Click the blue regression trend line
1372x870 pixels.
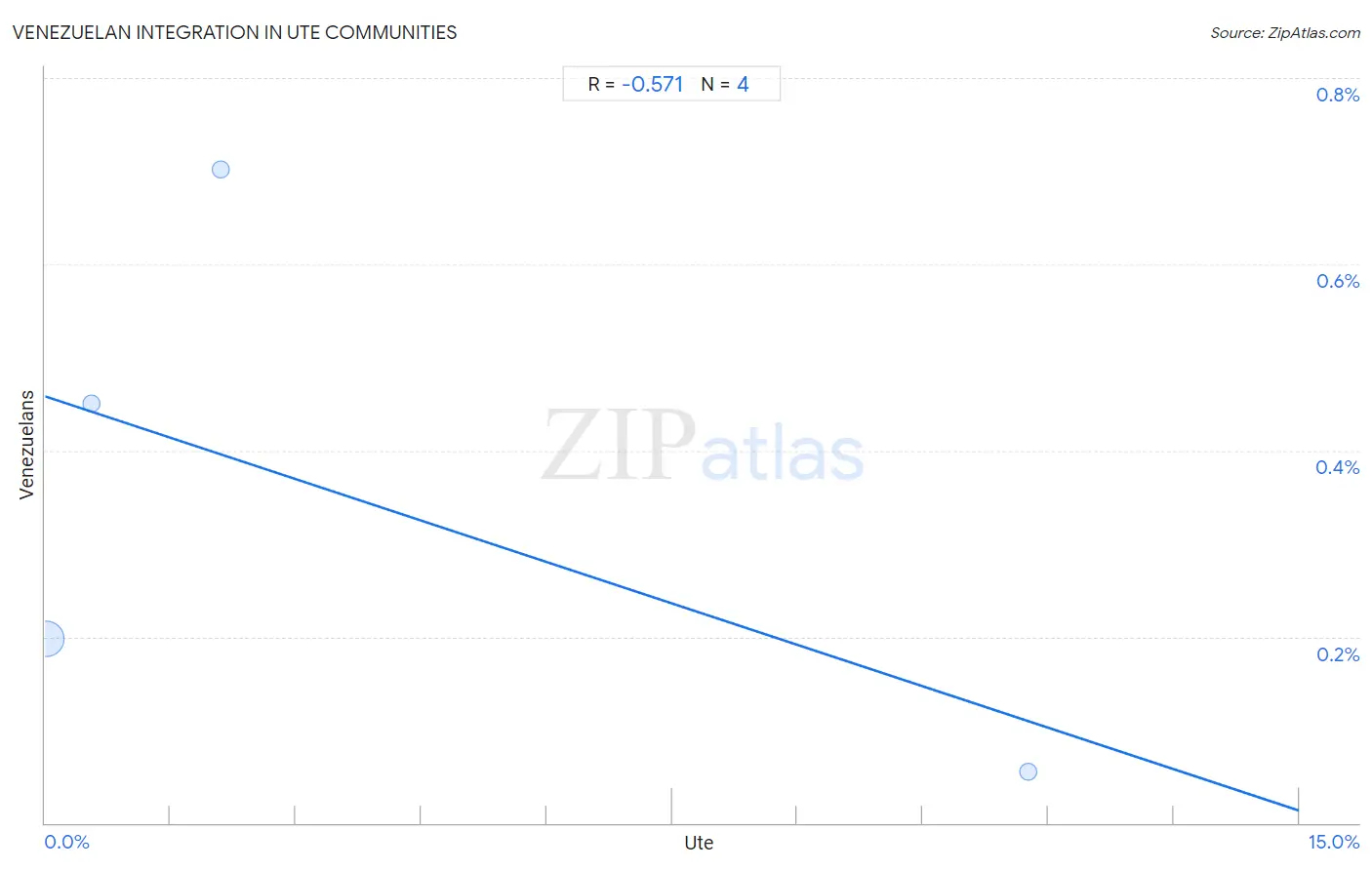point(671,603)
